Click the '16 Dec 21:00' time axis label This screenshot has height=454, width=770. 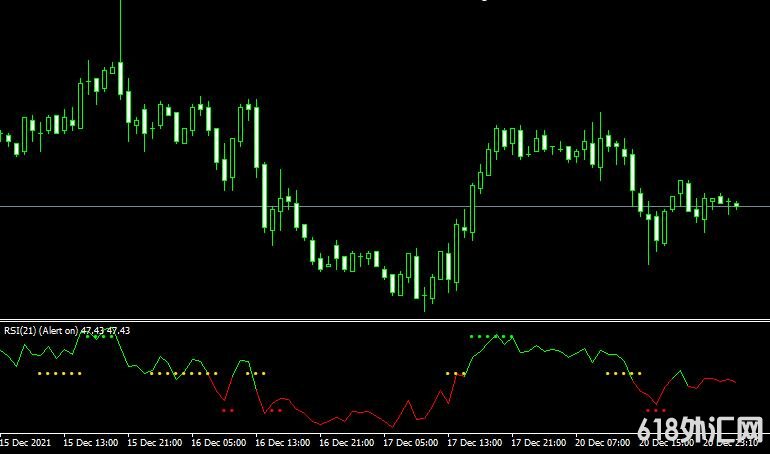(347, 443)
